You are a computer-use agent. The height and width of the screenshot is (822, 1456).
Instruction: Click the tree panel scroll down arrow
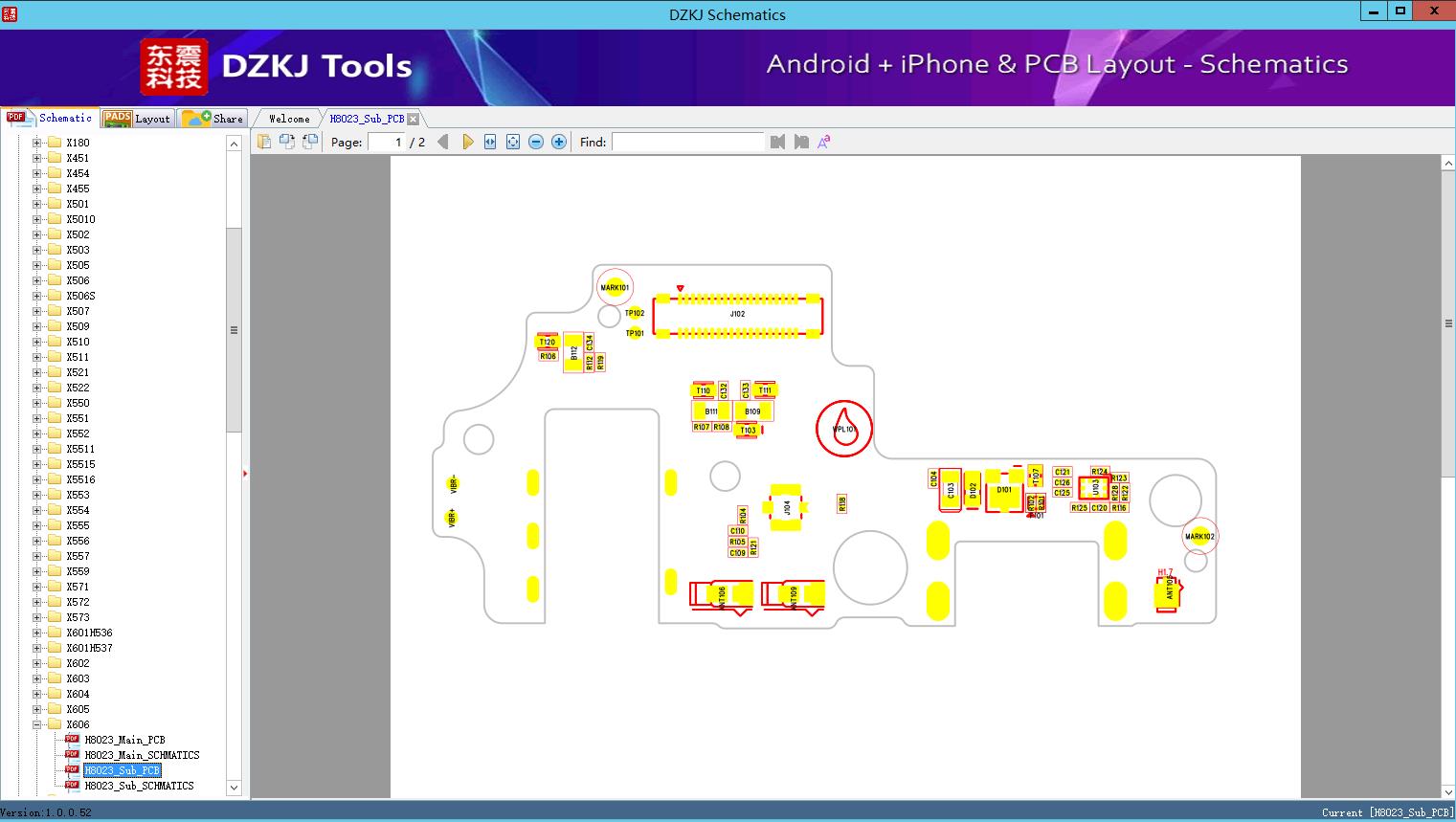tap(234, 788)
